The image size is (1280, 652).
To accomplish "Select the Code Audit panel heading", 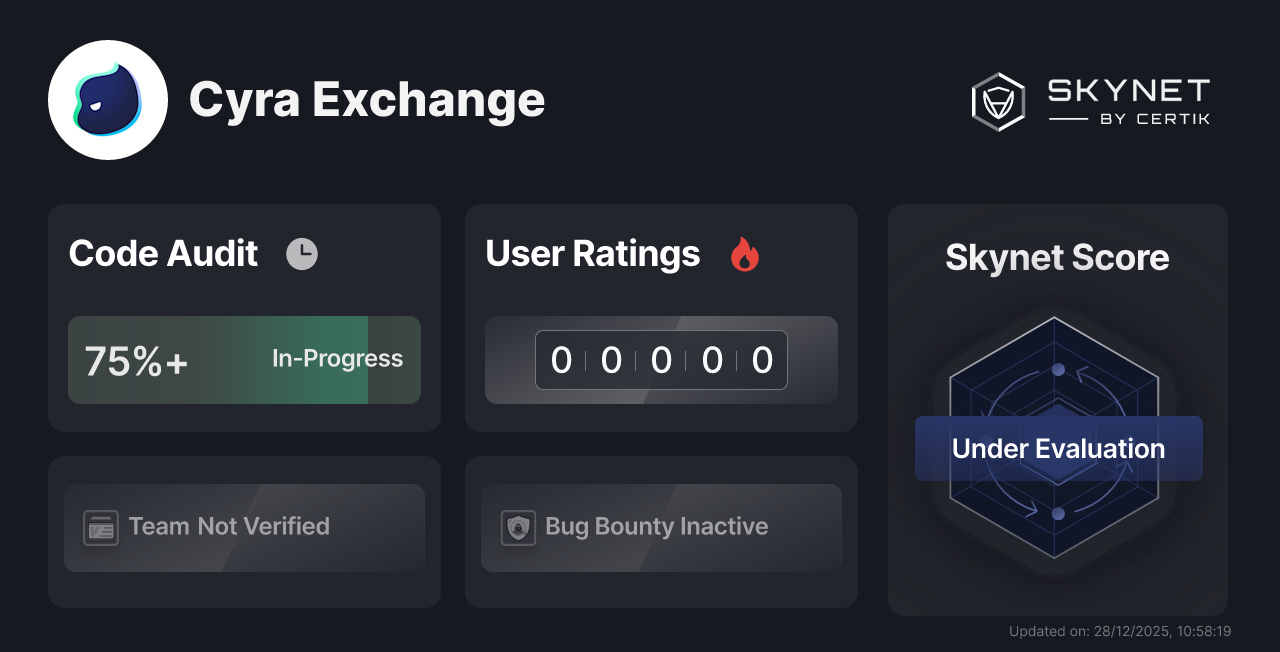I will (x=163, y=254).
